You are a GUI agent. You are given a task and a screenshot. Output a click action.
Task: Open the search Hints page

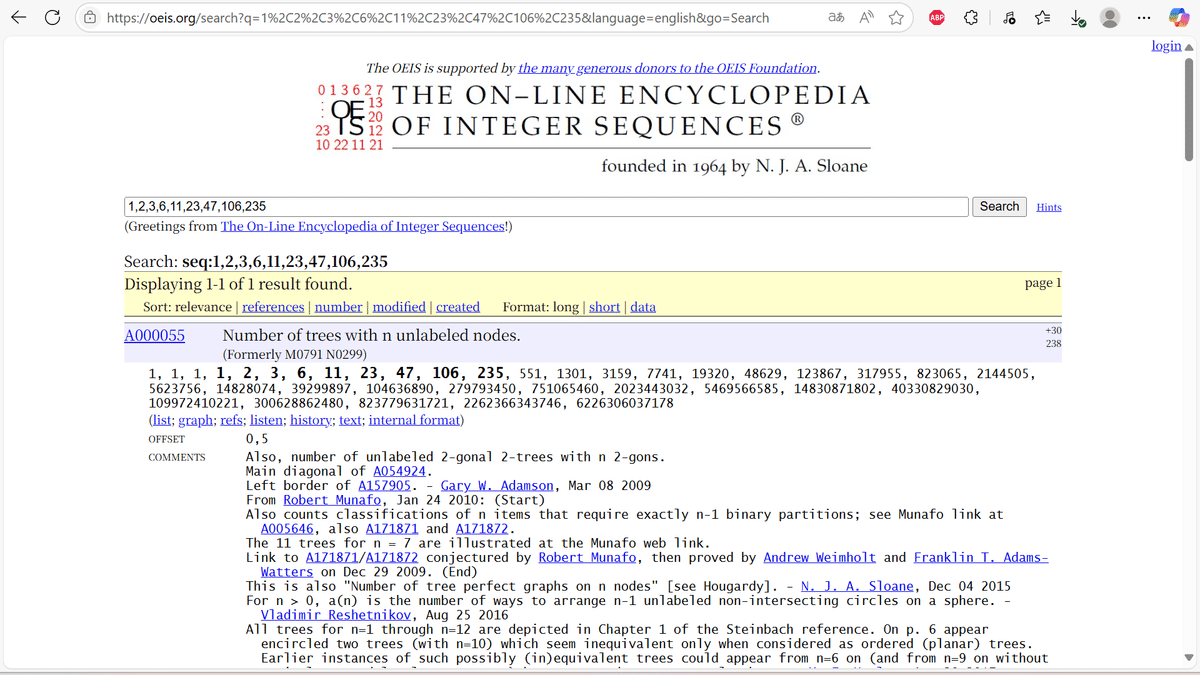point(1048,206)
